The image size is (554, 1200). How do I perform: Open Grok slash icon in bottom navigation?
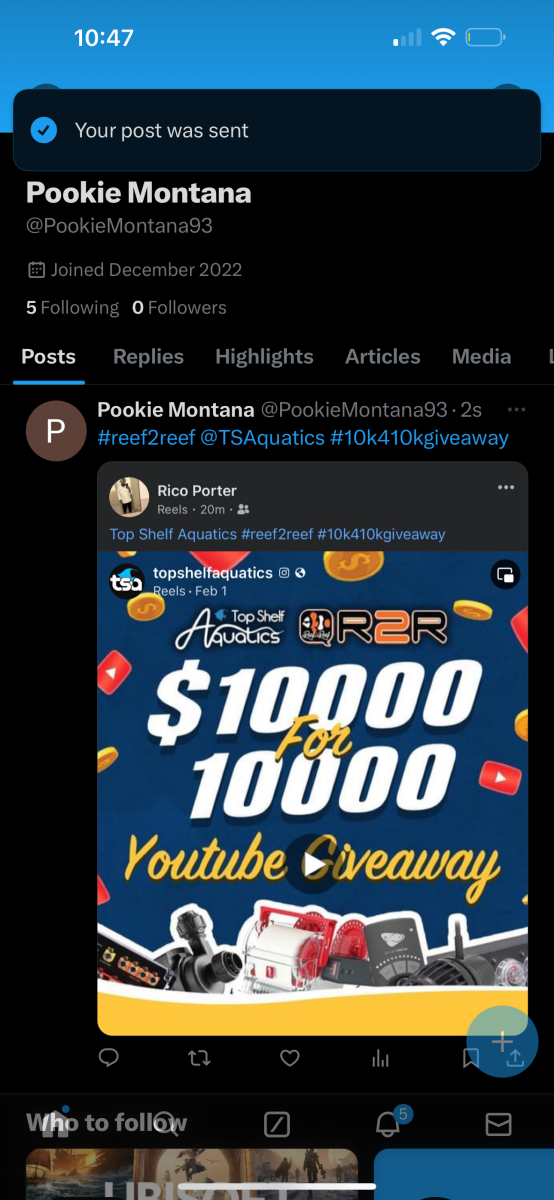pos(277,1125)
